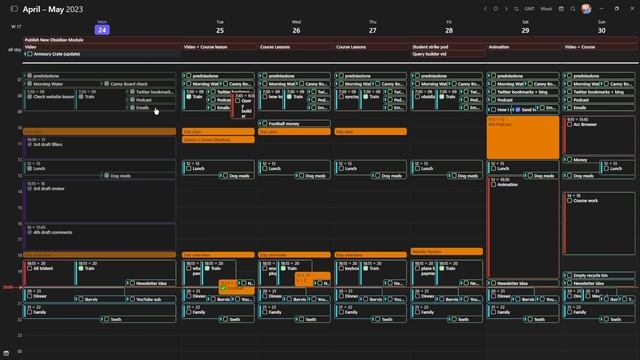Tick Saturday's Animation task checkbox
This screenshot has height=360, width=640.
493,184
